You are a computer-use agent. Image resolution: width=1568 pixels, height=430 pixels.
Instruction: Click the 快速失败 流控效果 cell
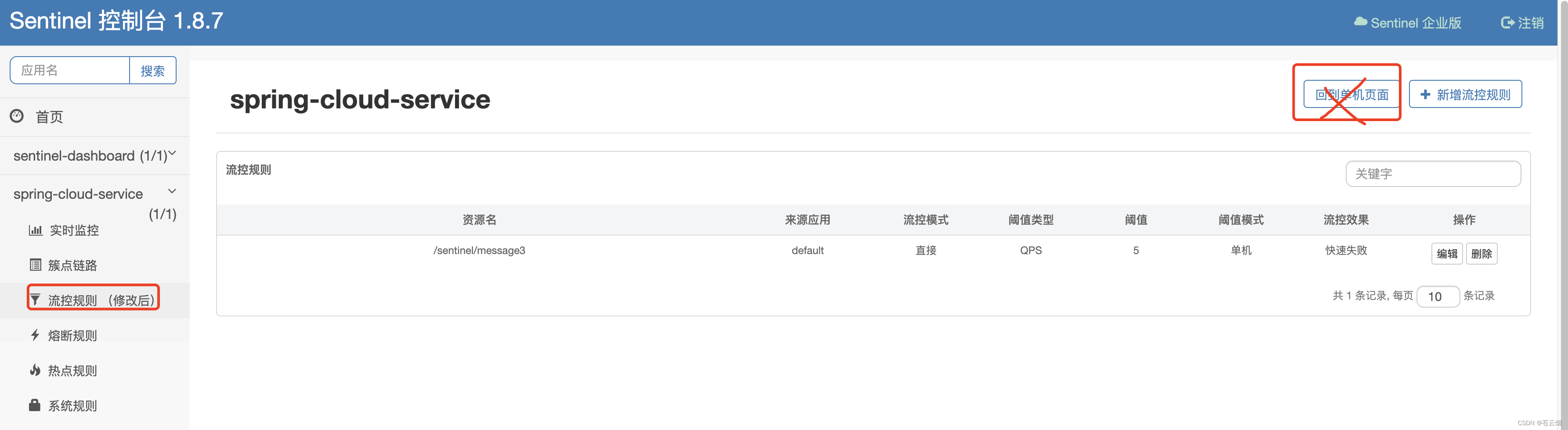(x=1346, y=251)
